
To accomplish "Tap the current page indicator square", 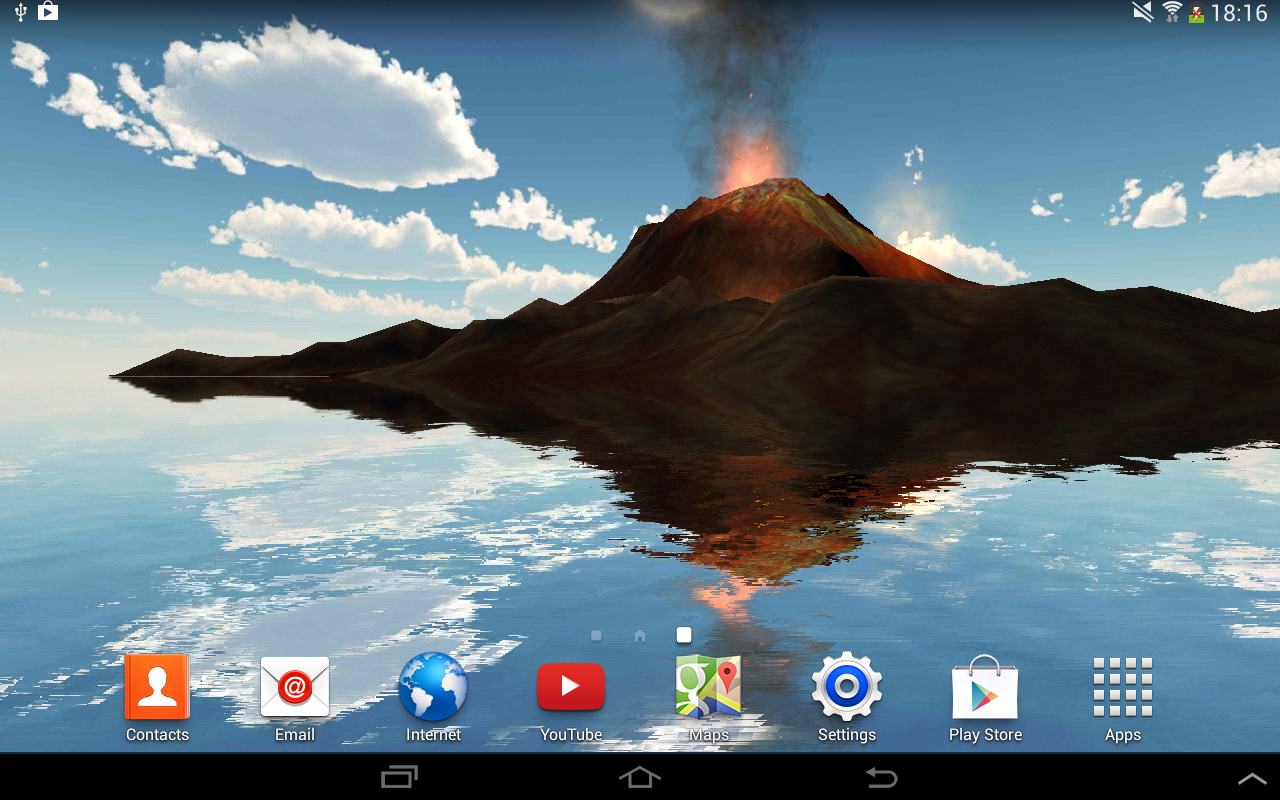I will point(683,634).
